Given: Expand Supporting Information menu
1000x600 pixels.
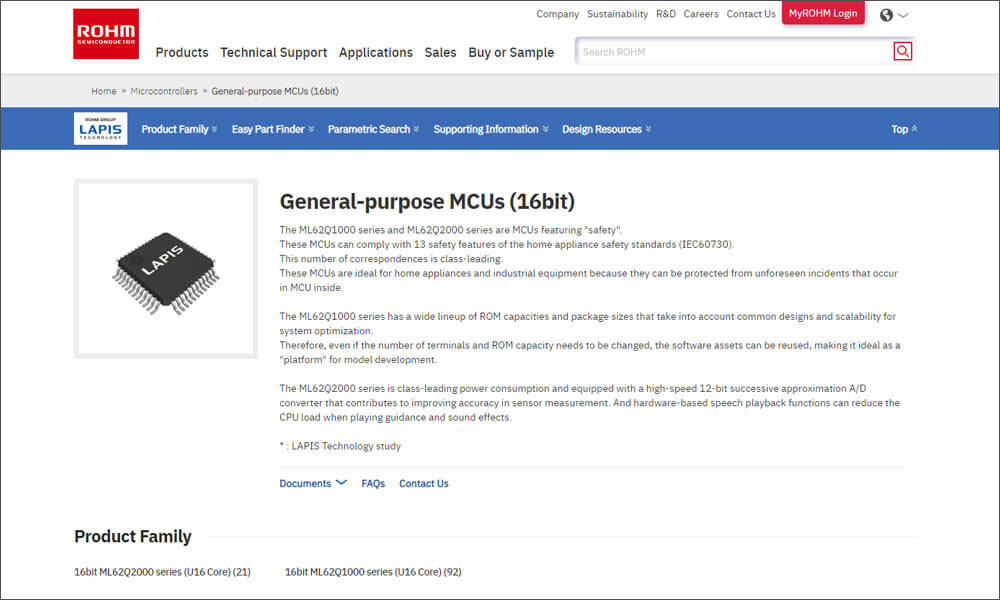Looking at the screenshot, I should [491, 129].
